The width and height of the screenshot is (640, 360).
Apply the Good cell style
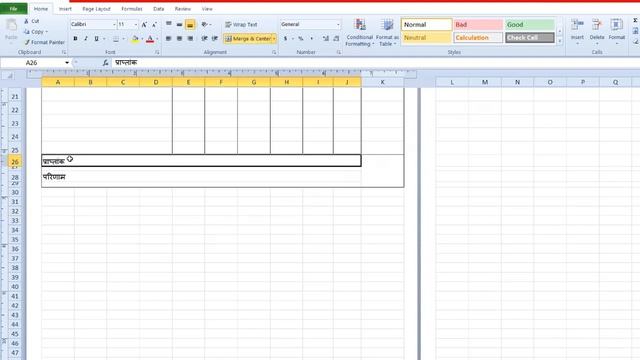[530, 24]
